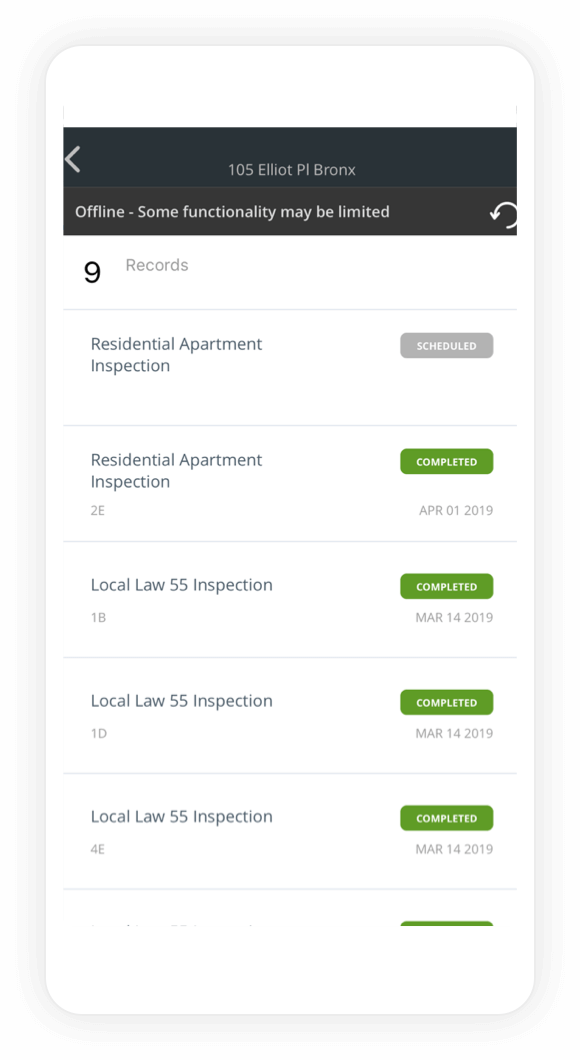Screen dimensions: 580x1060
Task: Select the gray SCHEDULED status badge
Action: pyautogui.click(x=446, y=345)
